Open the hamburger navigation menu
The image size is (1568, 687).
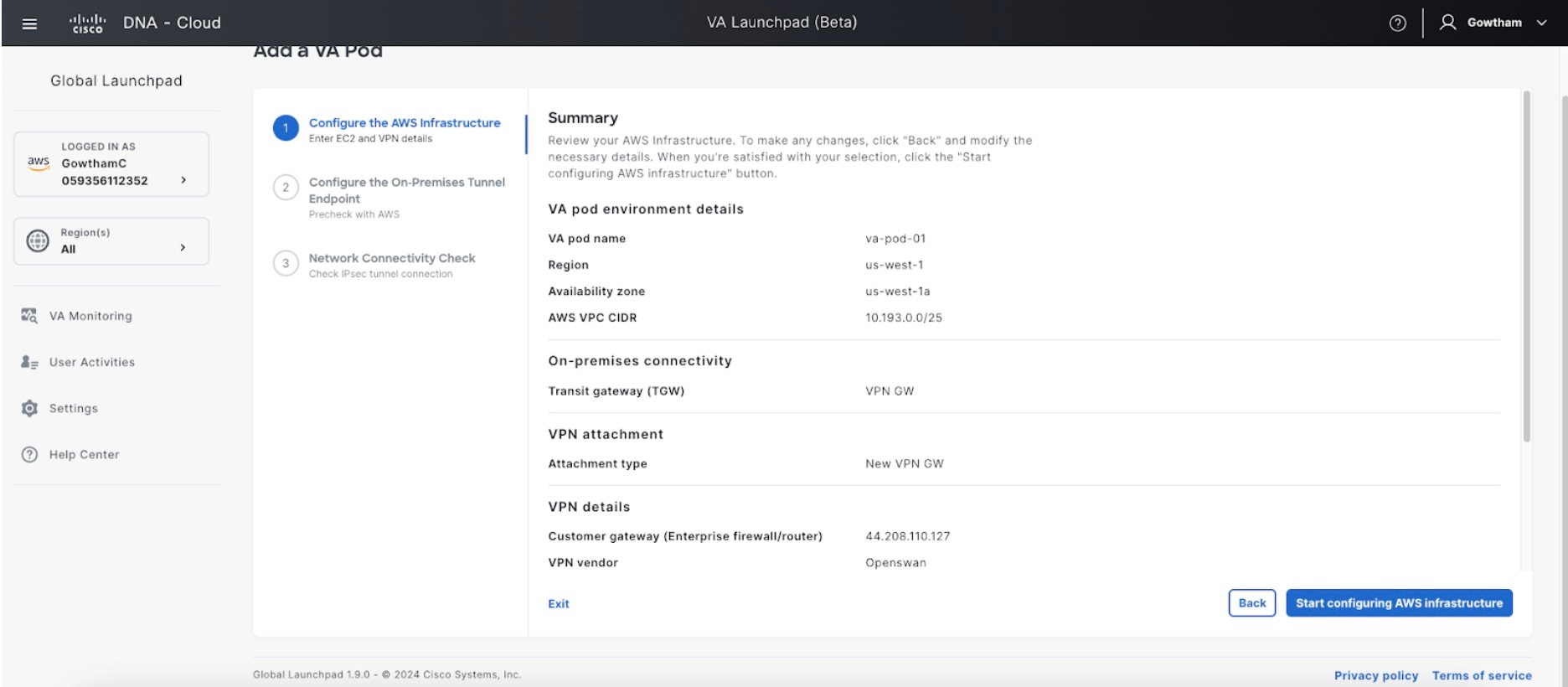coord(29,23)
